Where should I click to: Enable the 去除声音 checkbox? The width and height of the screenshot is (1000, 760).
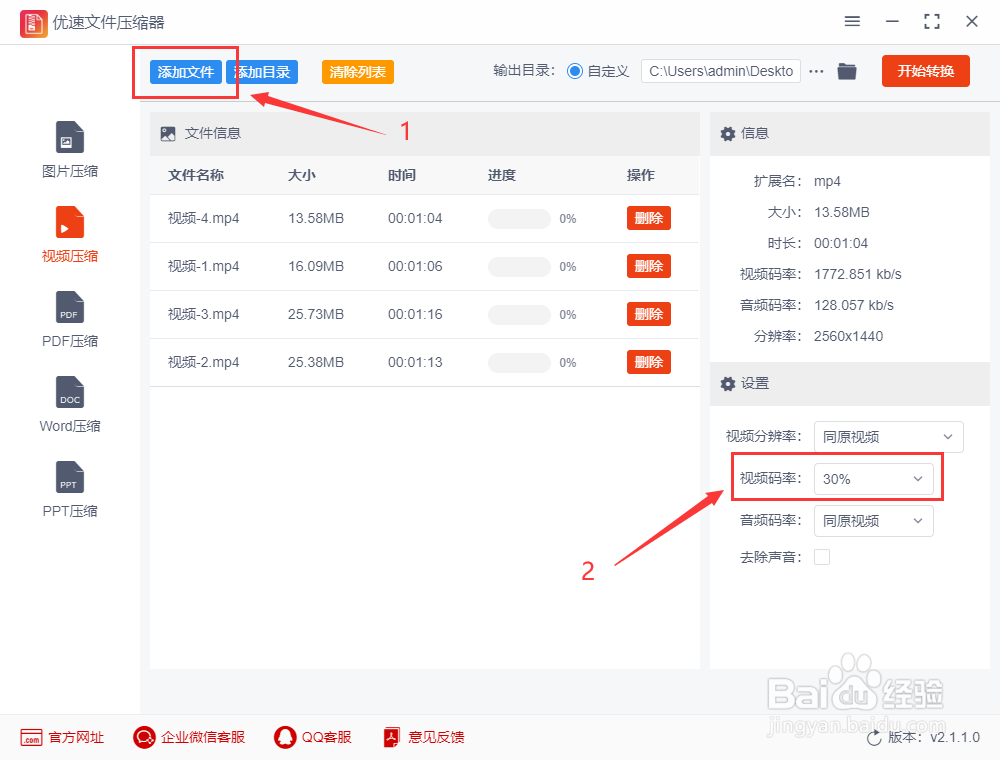822,557
